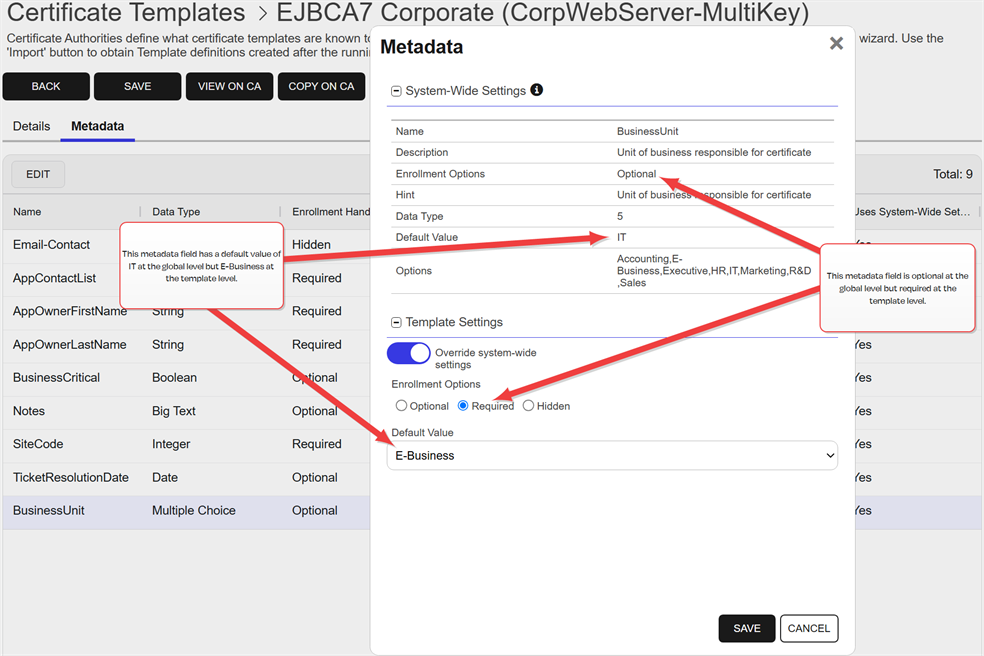984x656 pixels.
Task: Click the EDIT button above grid
Action: [38, 174]
